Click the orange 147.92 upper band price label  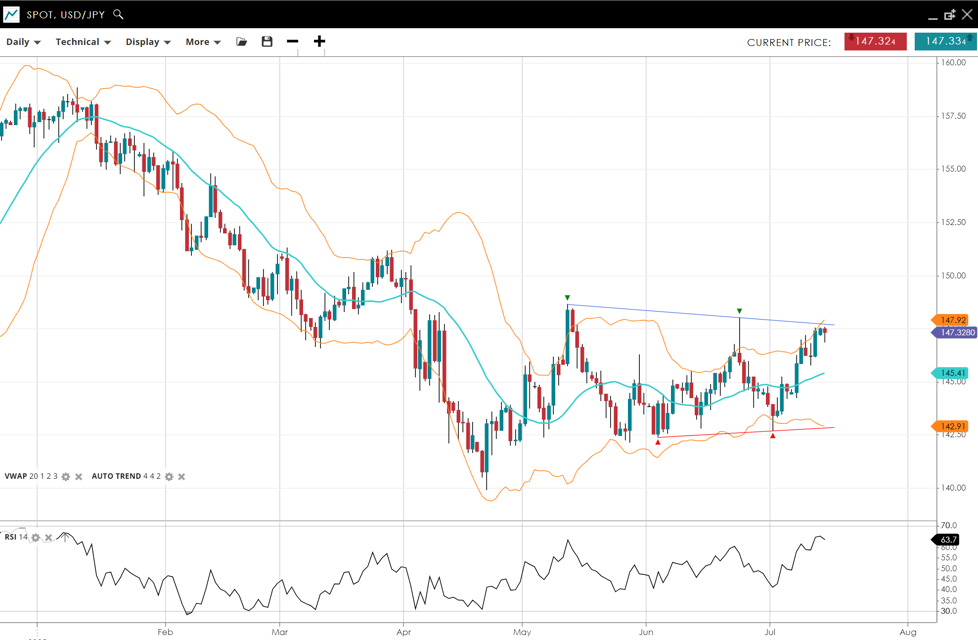[953, 320]
